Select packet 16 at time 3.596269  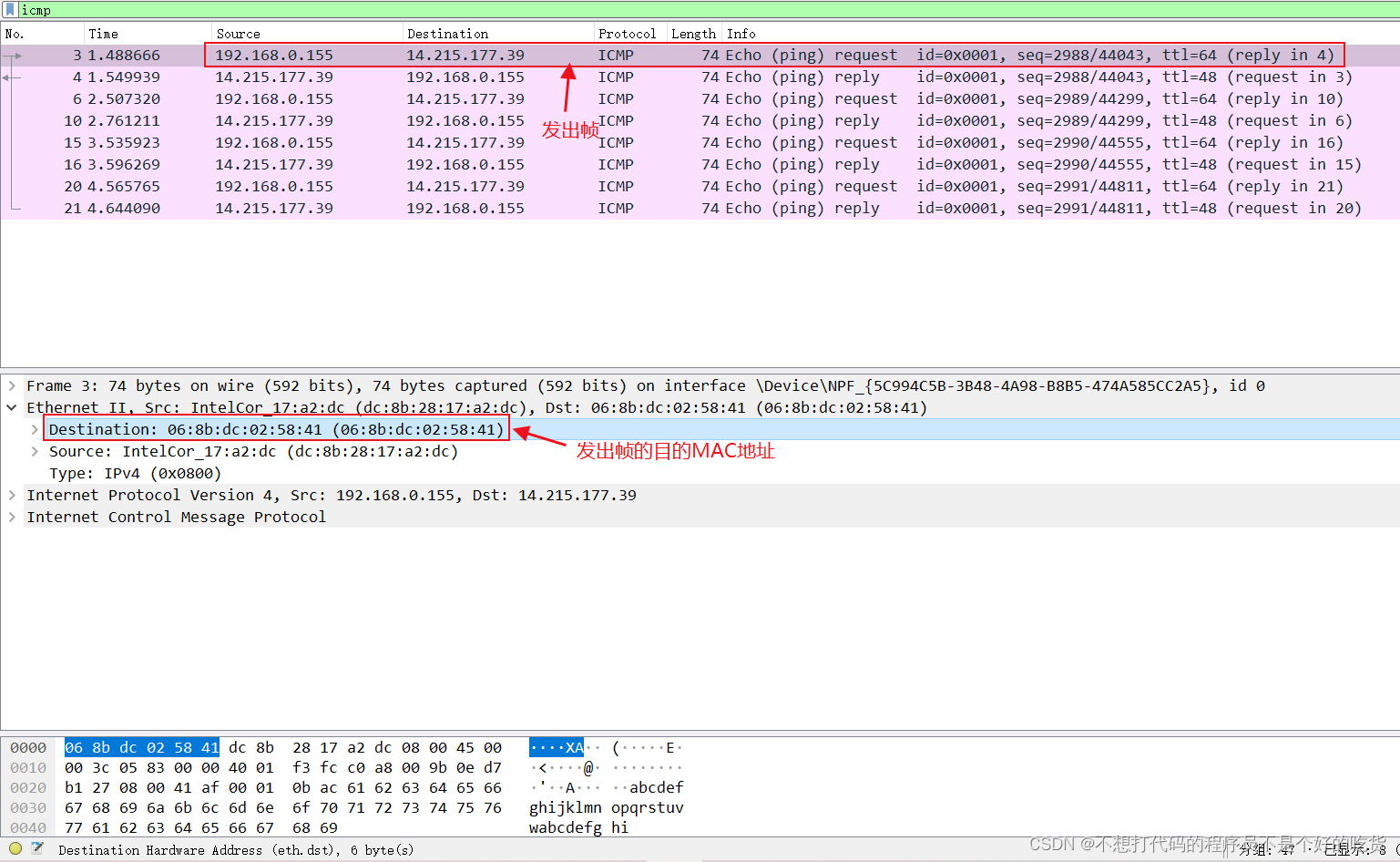click(x=700, y=165)
